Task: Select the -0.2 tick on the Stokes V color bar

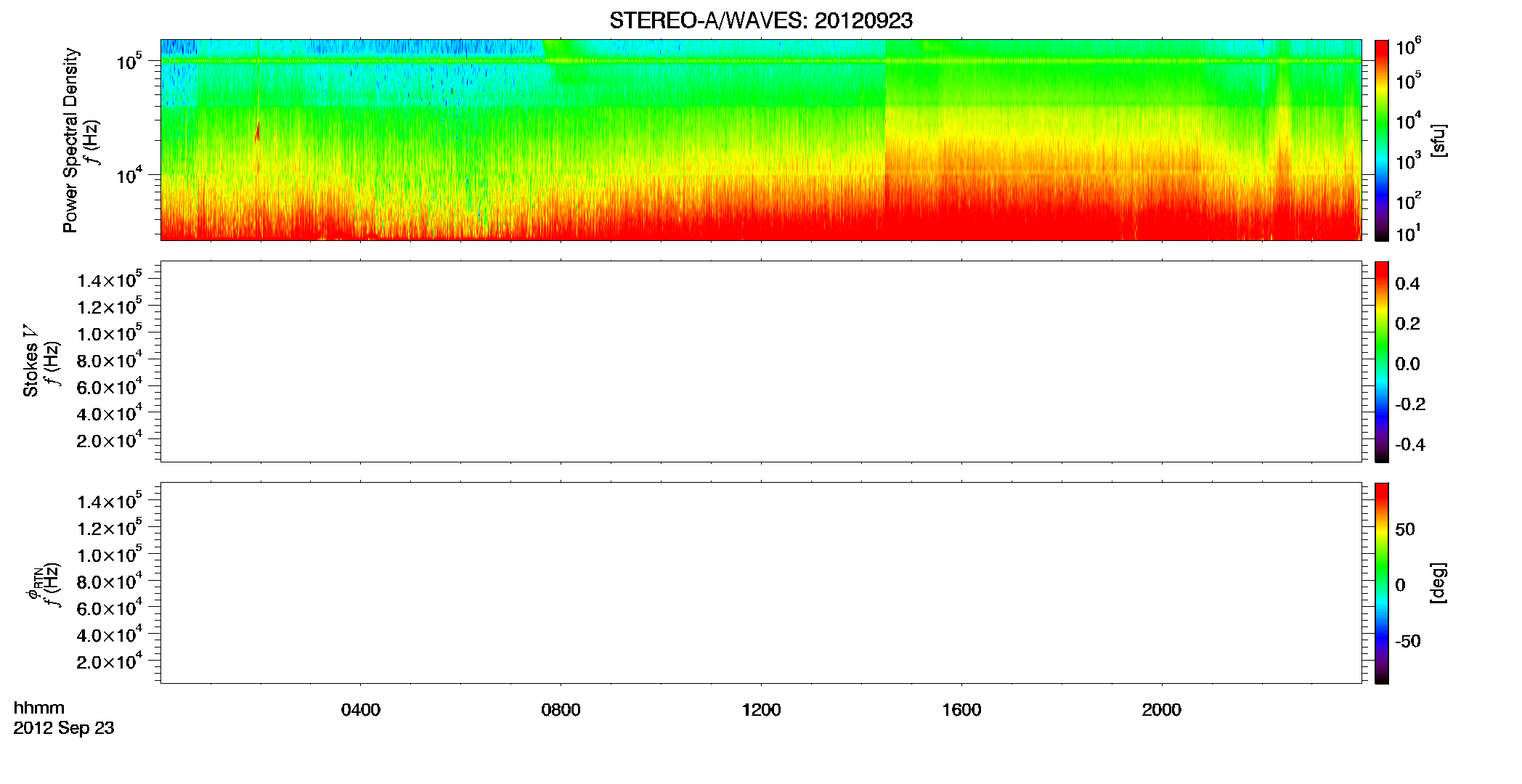Action: [1410, 404]
